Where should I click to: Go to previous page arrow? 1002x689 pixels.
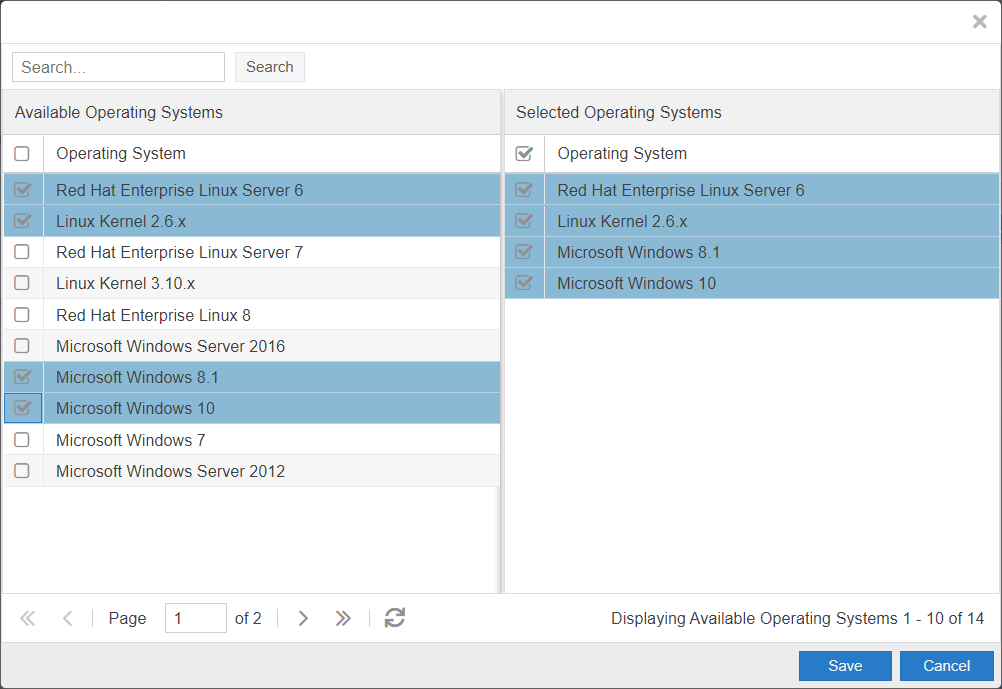(x=67, y=618)
